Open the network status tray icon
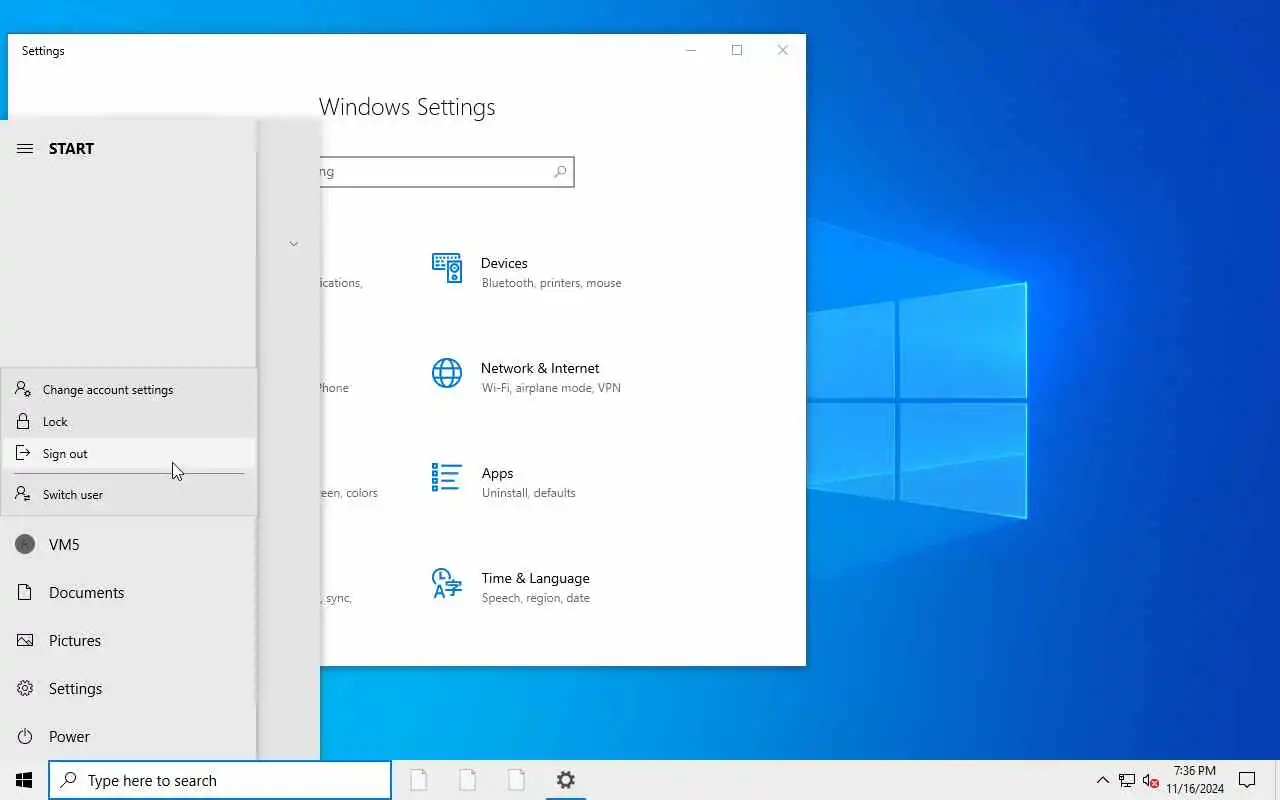 [1127, 780]
